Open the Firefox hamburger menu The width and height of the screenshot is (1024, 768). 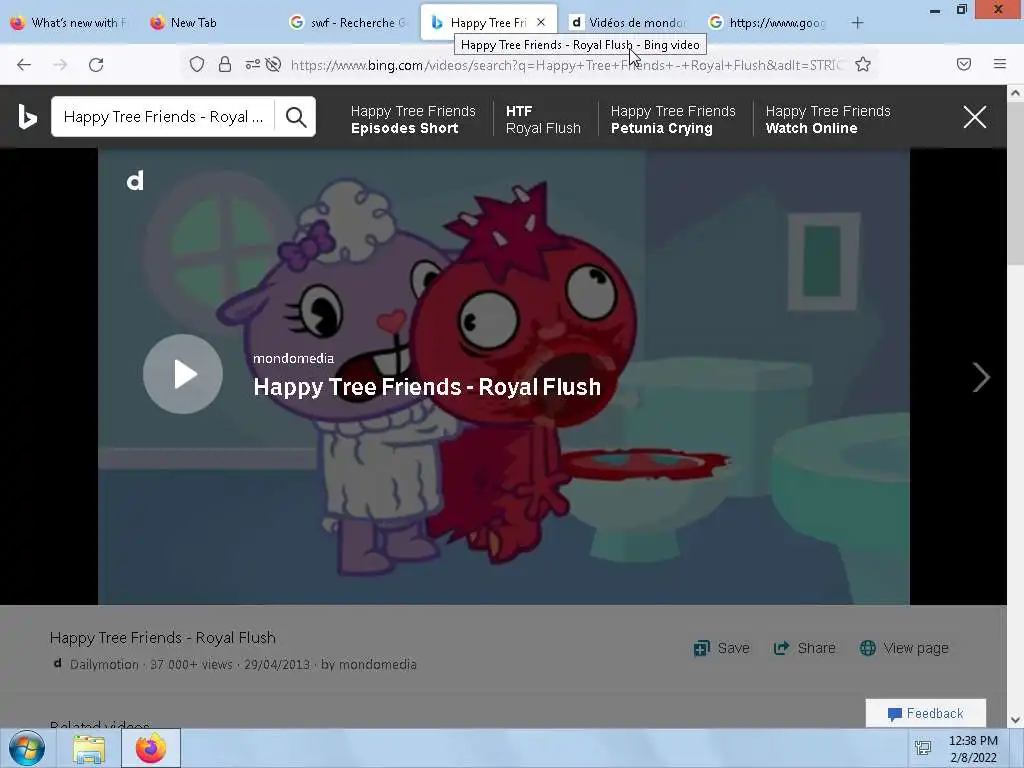click(1000, 64)
